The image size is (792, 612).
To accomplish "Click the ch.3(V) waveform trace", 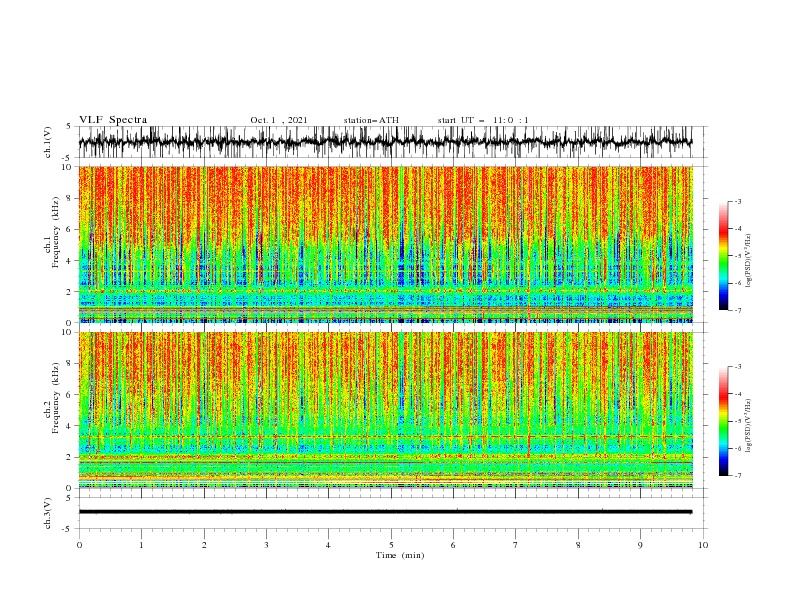I will [385, 512].
